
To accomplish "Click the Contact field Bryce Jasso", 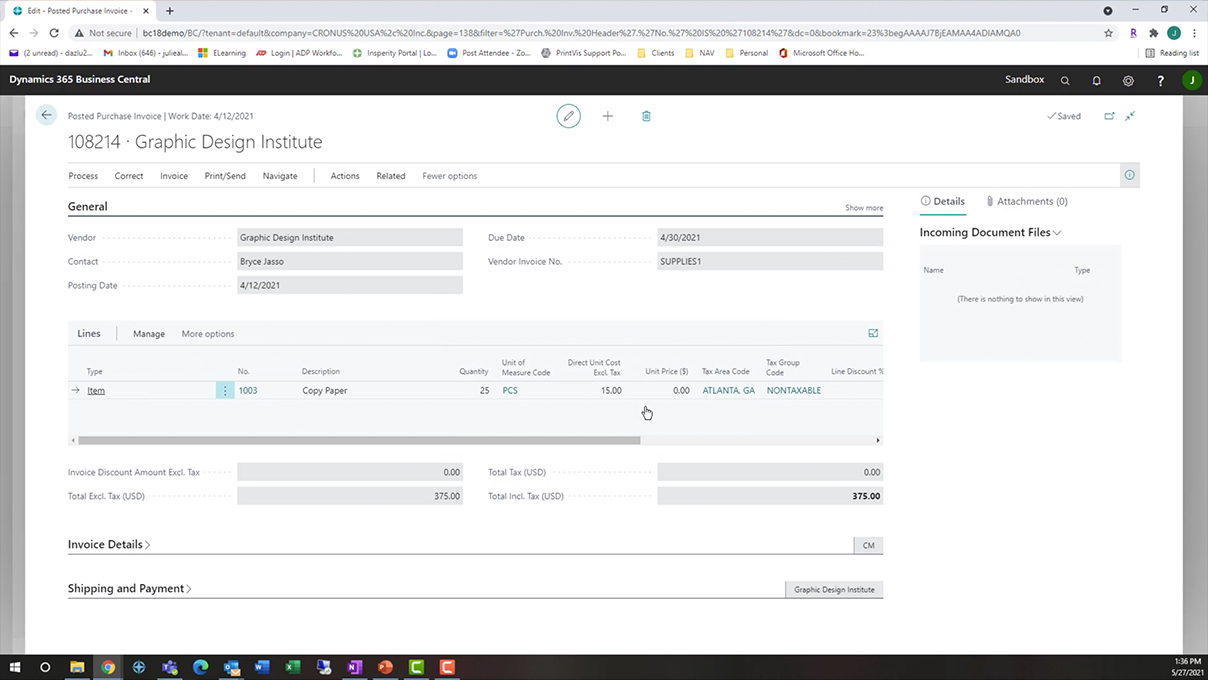I will 350,262.
